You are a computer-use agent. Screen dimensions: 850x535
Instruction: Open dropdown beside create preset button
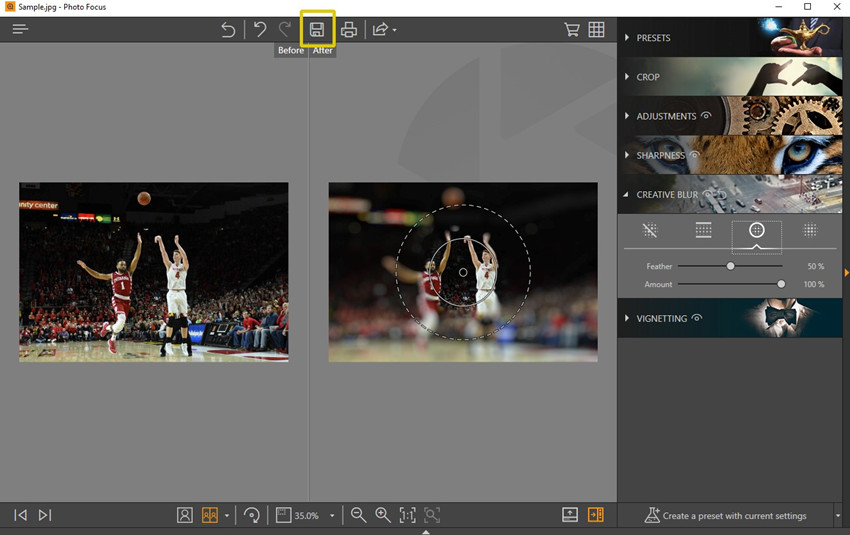click(x=838, y=515)
